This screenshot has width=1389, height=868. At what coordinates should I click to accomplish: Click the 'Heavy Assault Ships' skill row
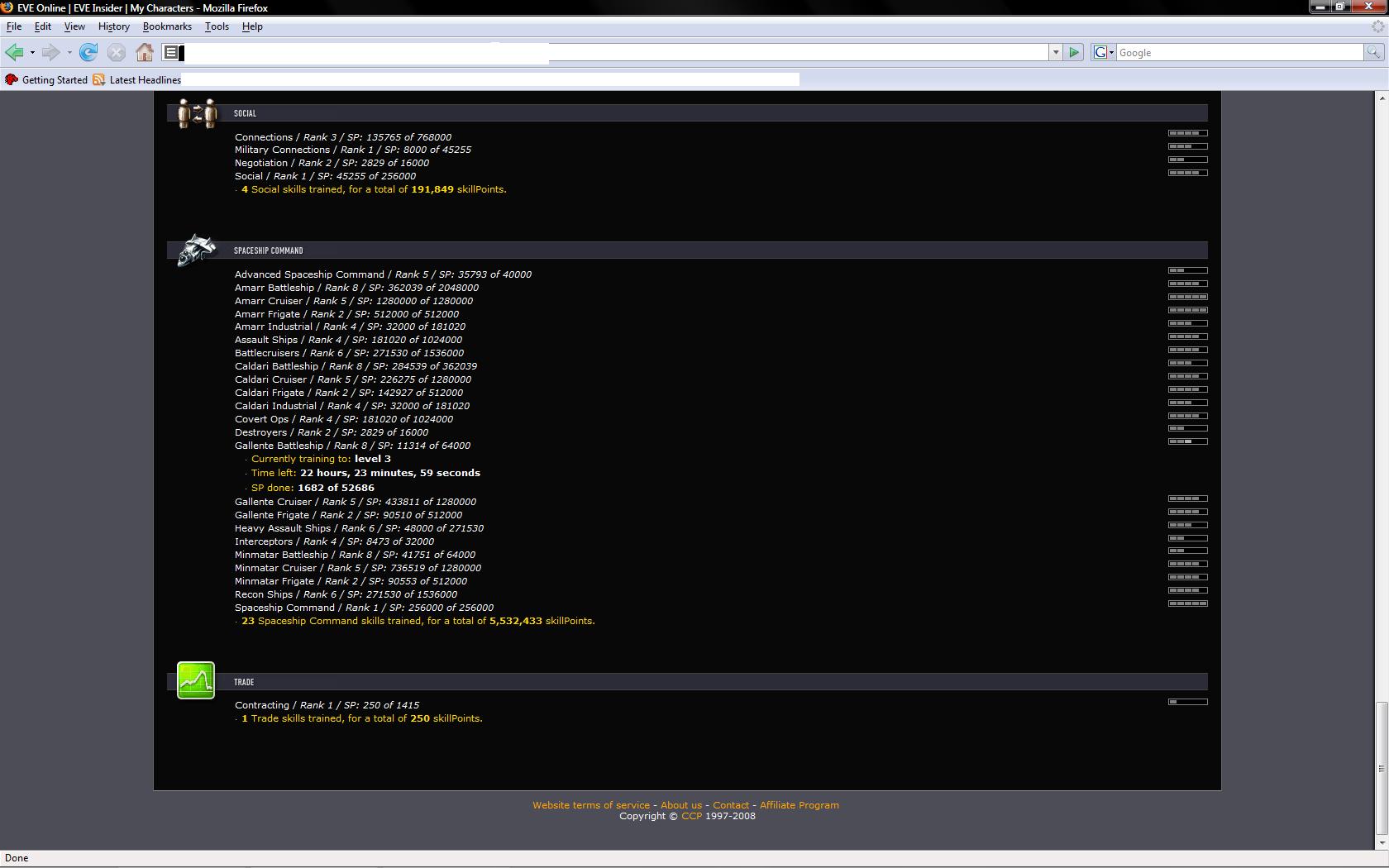coord(359,528)
